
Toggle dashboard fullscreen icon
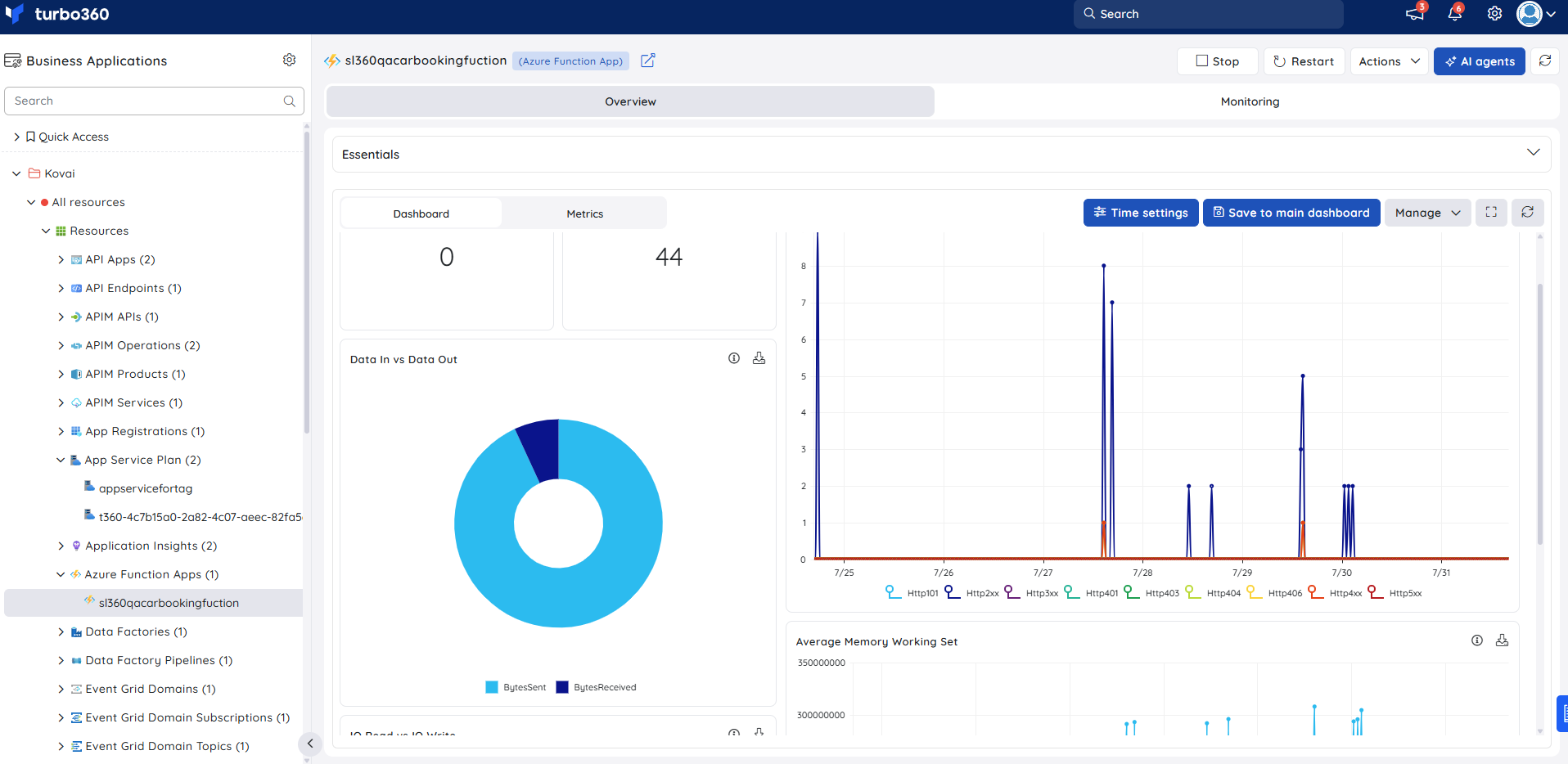1491,213
